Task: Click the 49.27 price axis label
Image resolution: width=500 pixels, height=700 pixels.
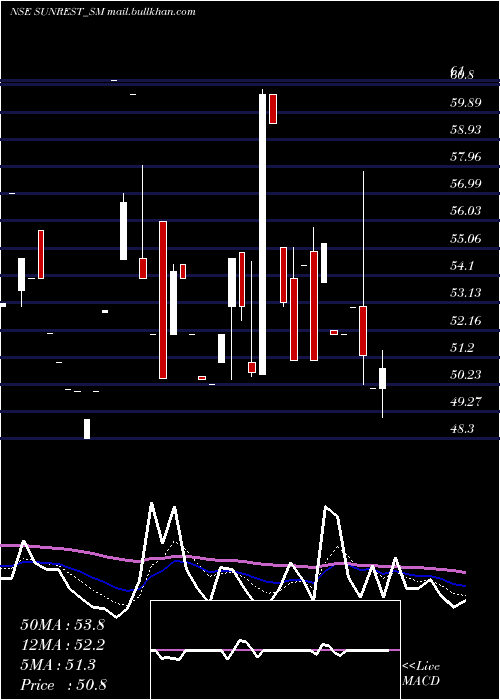Action: pyautogui.click(x=466, y=402)
